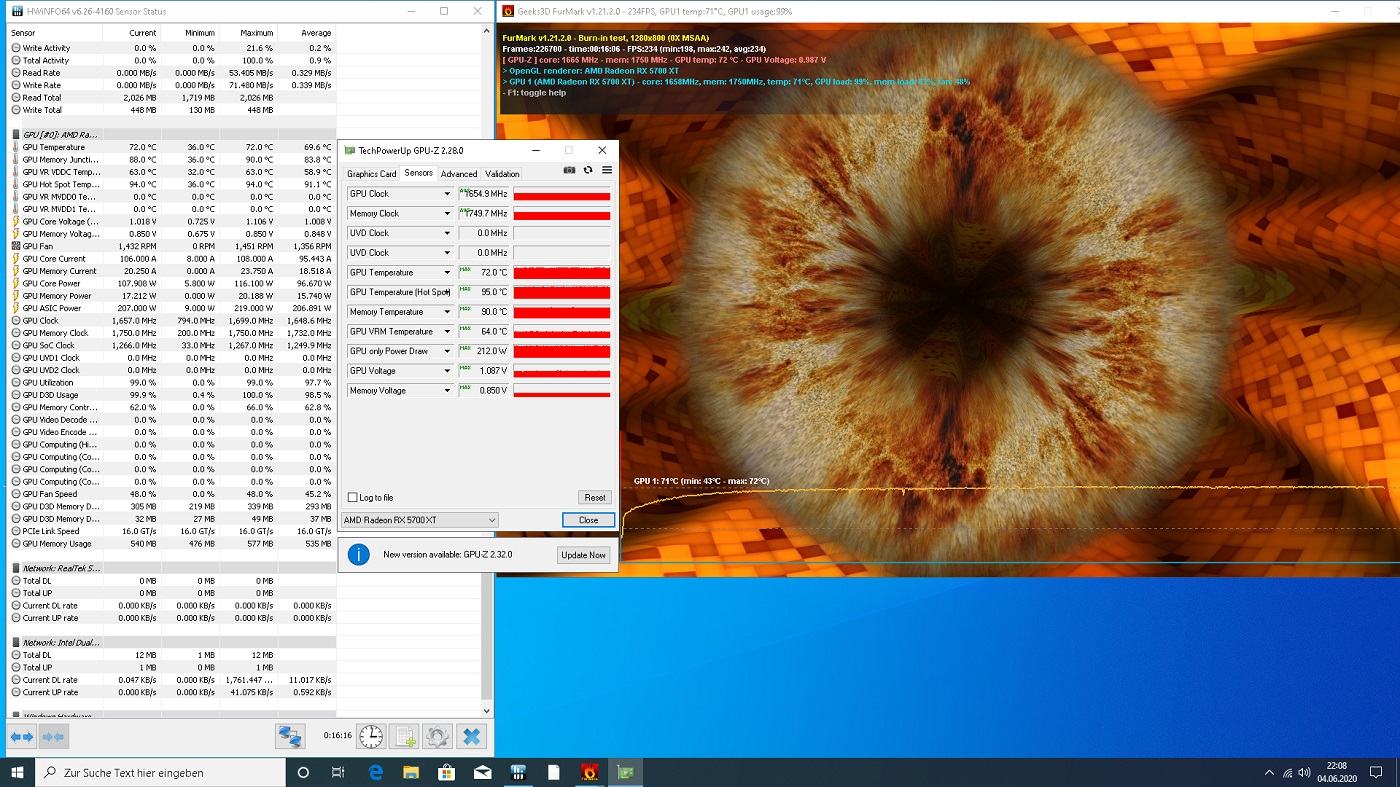Image resolution: width=1400 pixels, height=787 pixels.
Task: Click the FurMark title bar app icon
Action: click(x=508, y=11)
